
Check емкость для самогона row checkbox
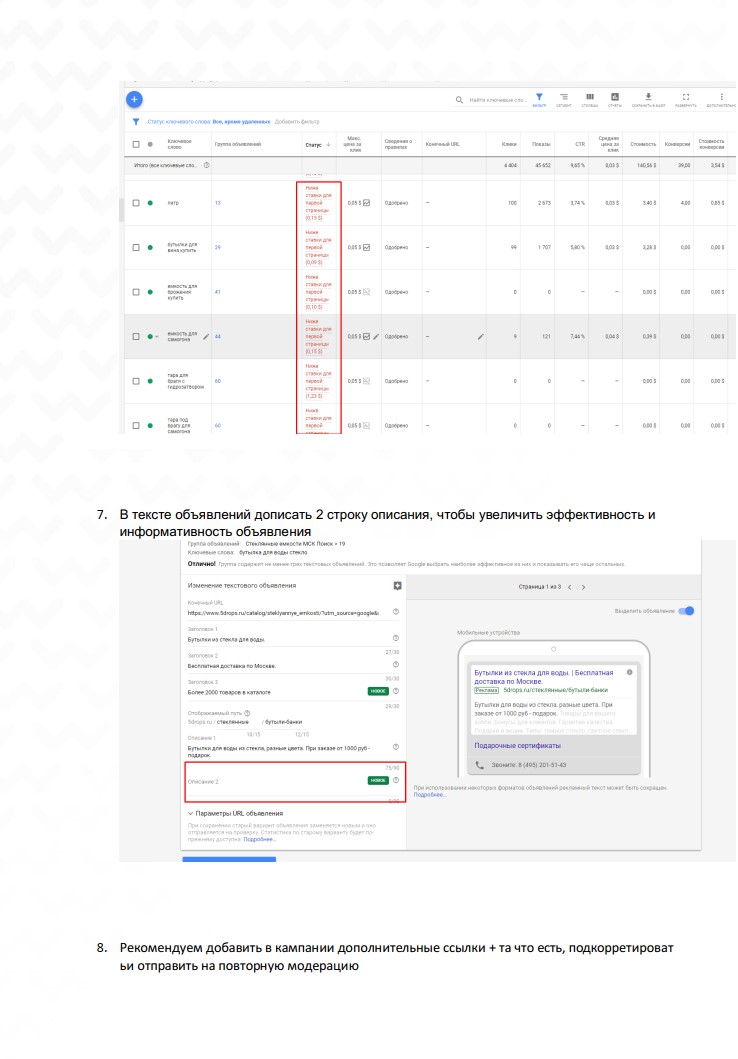coord(136,336)
